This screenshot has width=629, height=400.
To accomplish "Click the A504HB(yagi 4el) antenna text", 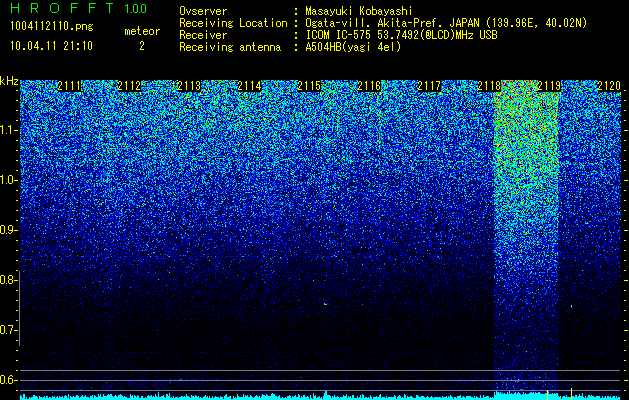I will click(x=353, y=47).
